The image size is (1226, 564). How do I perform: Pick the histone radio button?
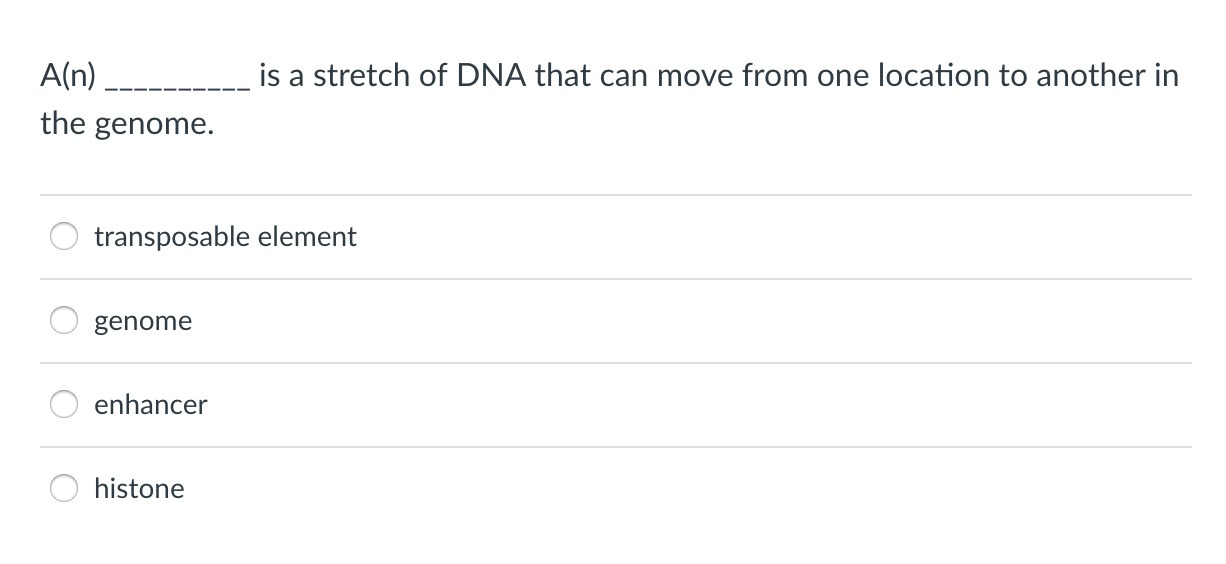point(65,489)
